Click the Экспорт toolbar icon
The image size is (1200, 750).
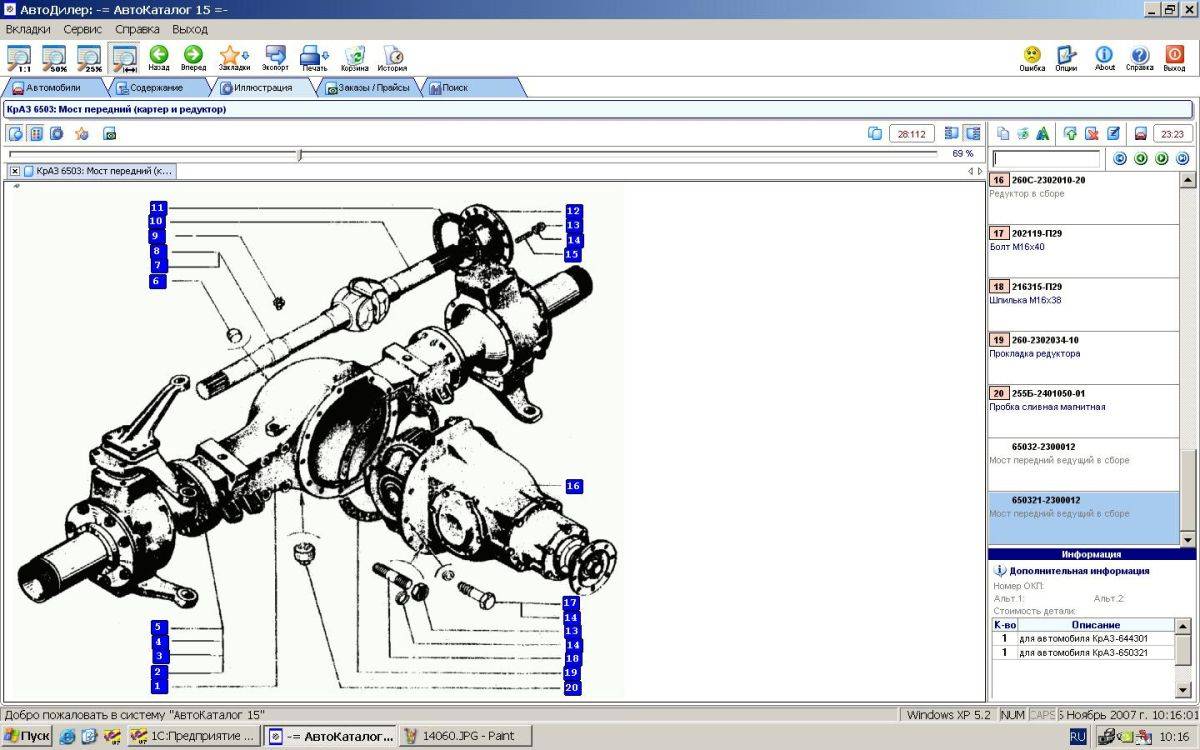275,58
